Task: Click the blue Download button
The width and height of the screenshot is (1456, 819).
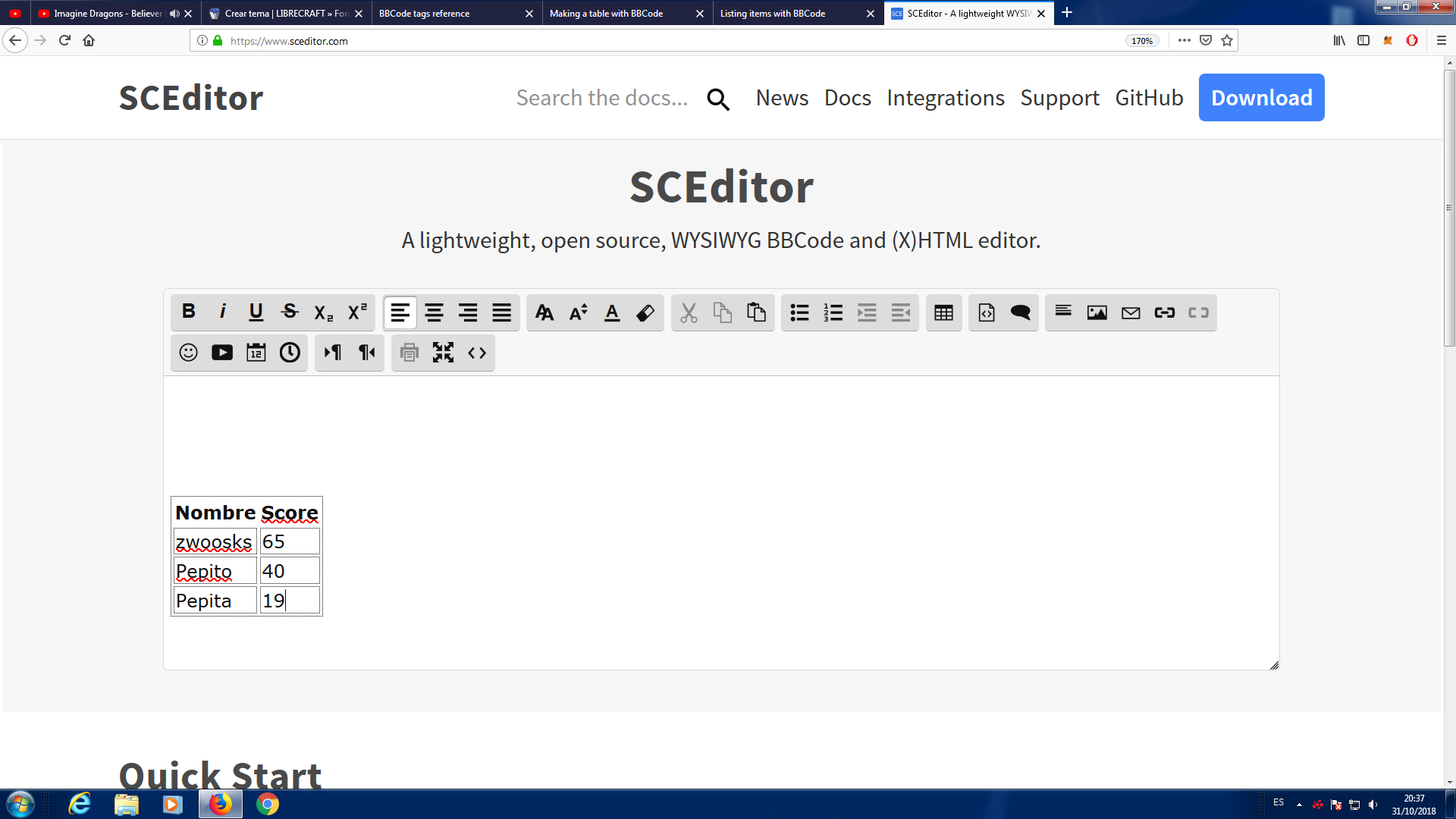Action: click(1262, 97)
